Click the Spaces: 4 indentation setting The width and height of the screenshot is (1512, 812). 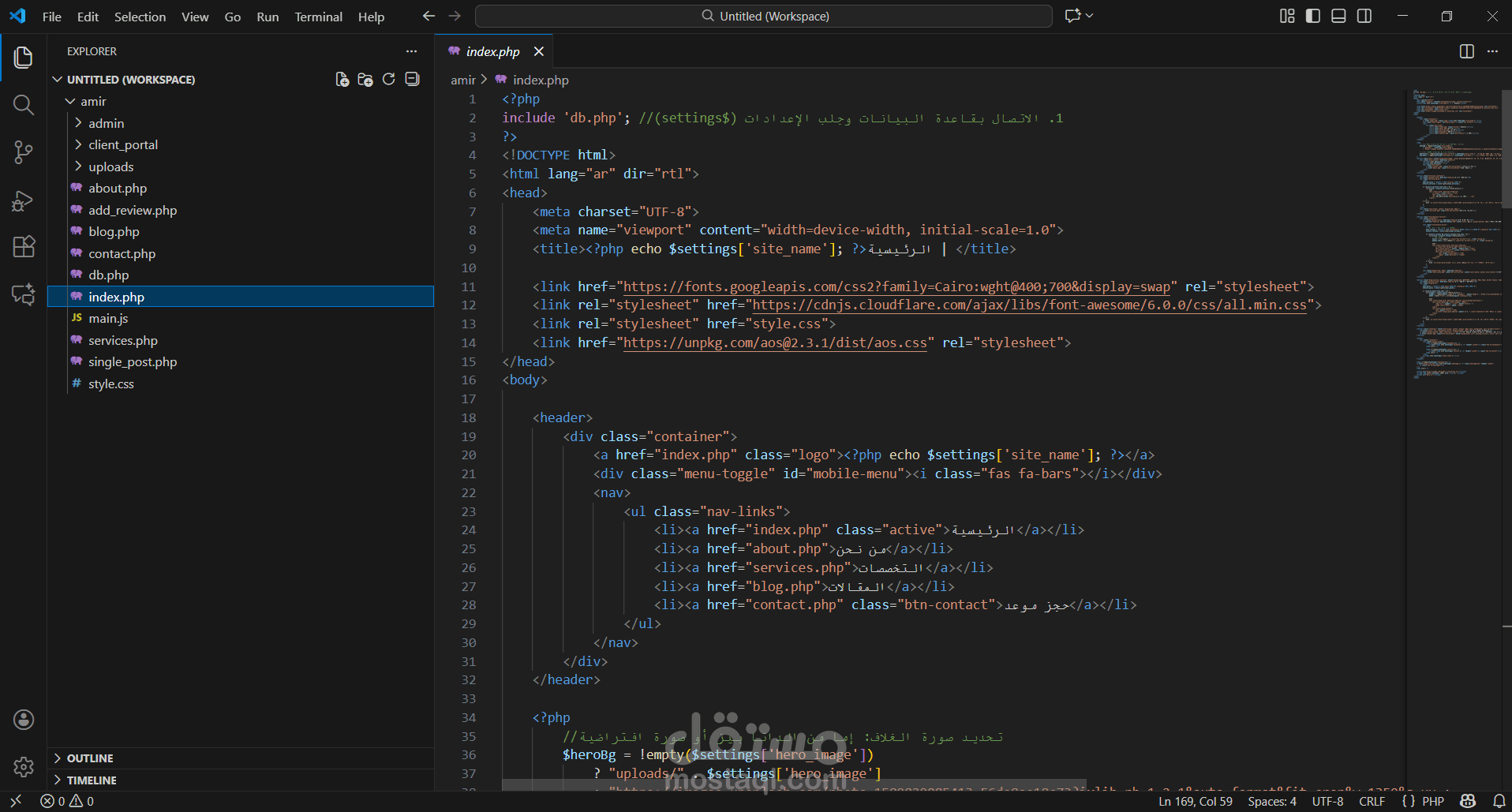pos(1271,802)
